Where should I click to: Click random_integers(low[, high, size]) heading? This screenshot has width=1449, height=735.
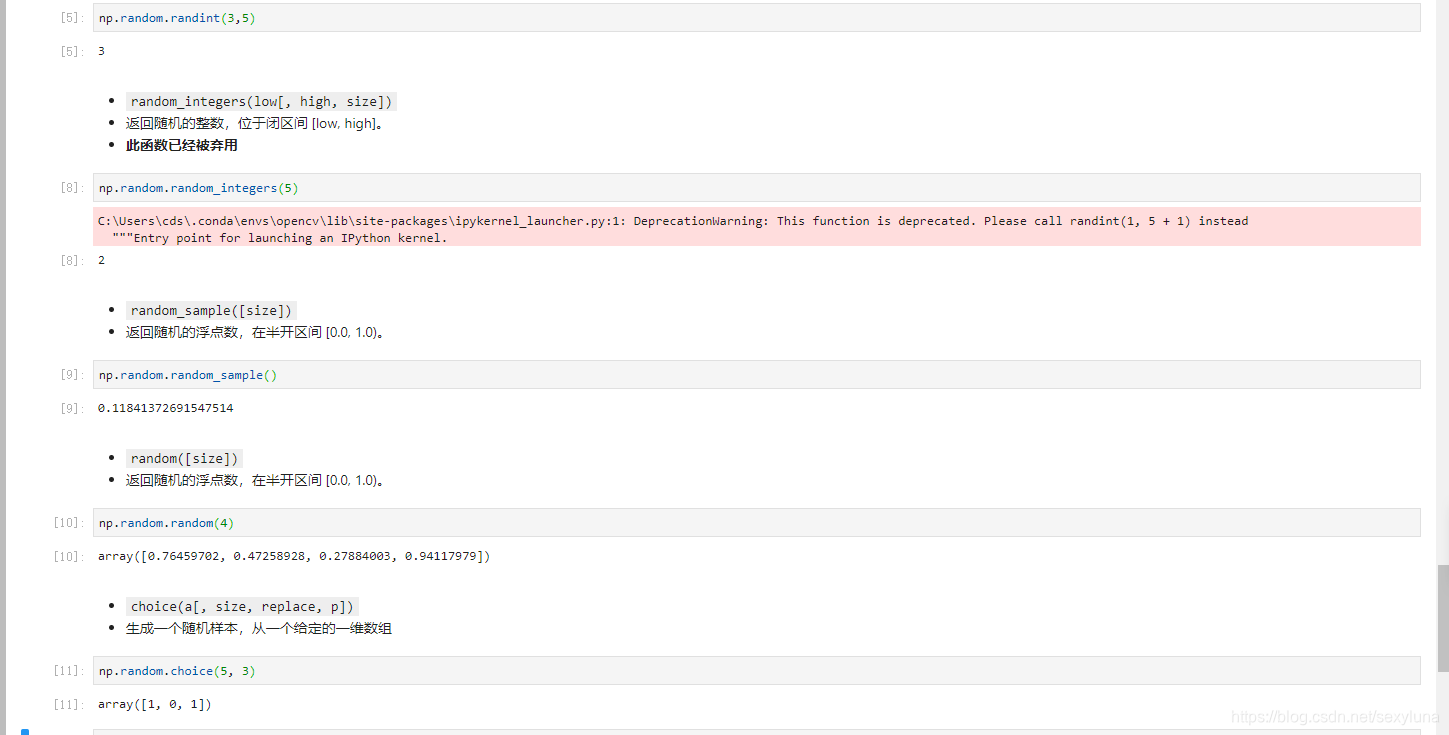tap(261, 102)
